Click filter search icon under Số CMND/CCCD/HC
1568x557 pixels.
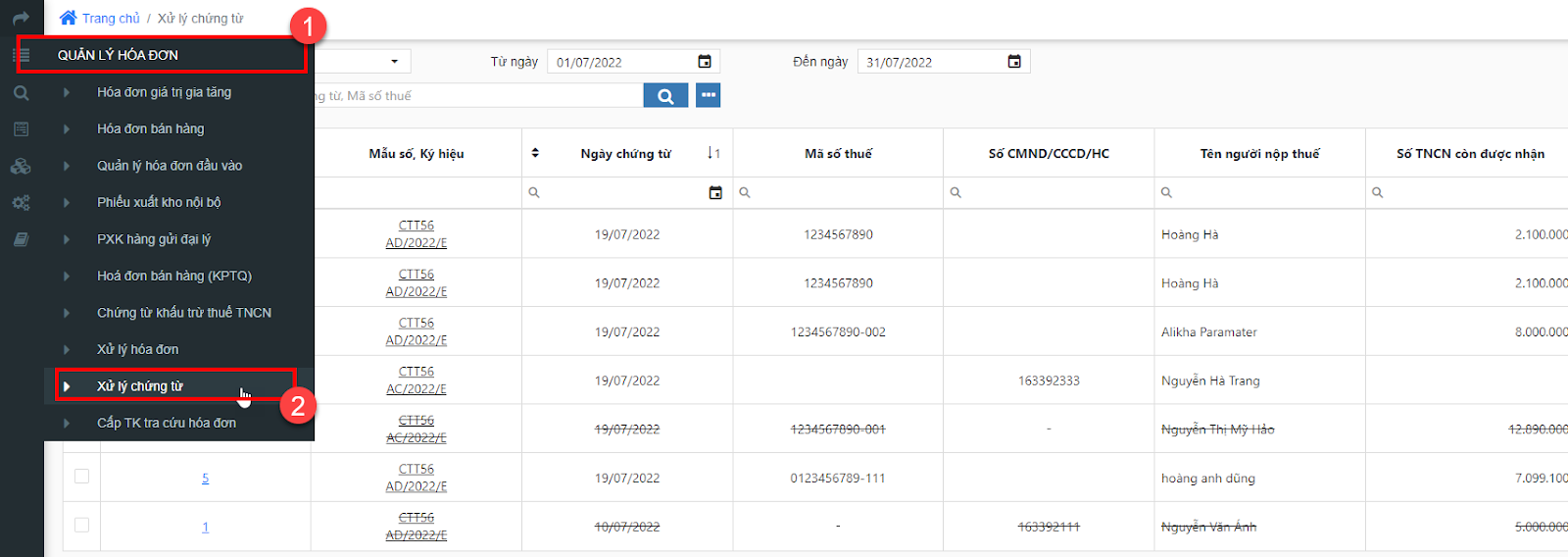point(955,192)
